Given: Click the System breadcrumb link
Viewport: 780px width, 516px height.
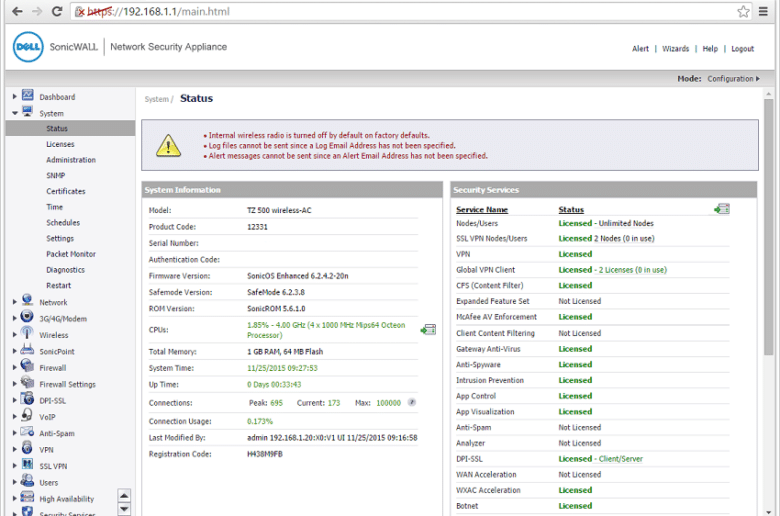Looking at the screenshot, I should [157, 99].
